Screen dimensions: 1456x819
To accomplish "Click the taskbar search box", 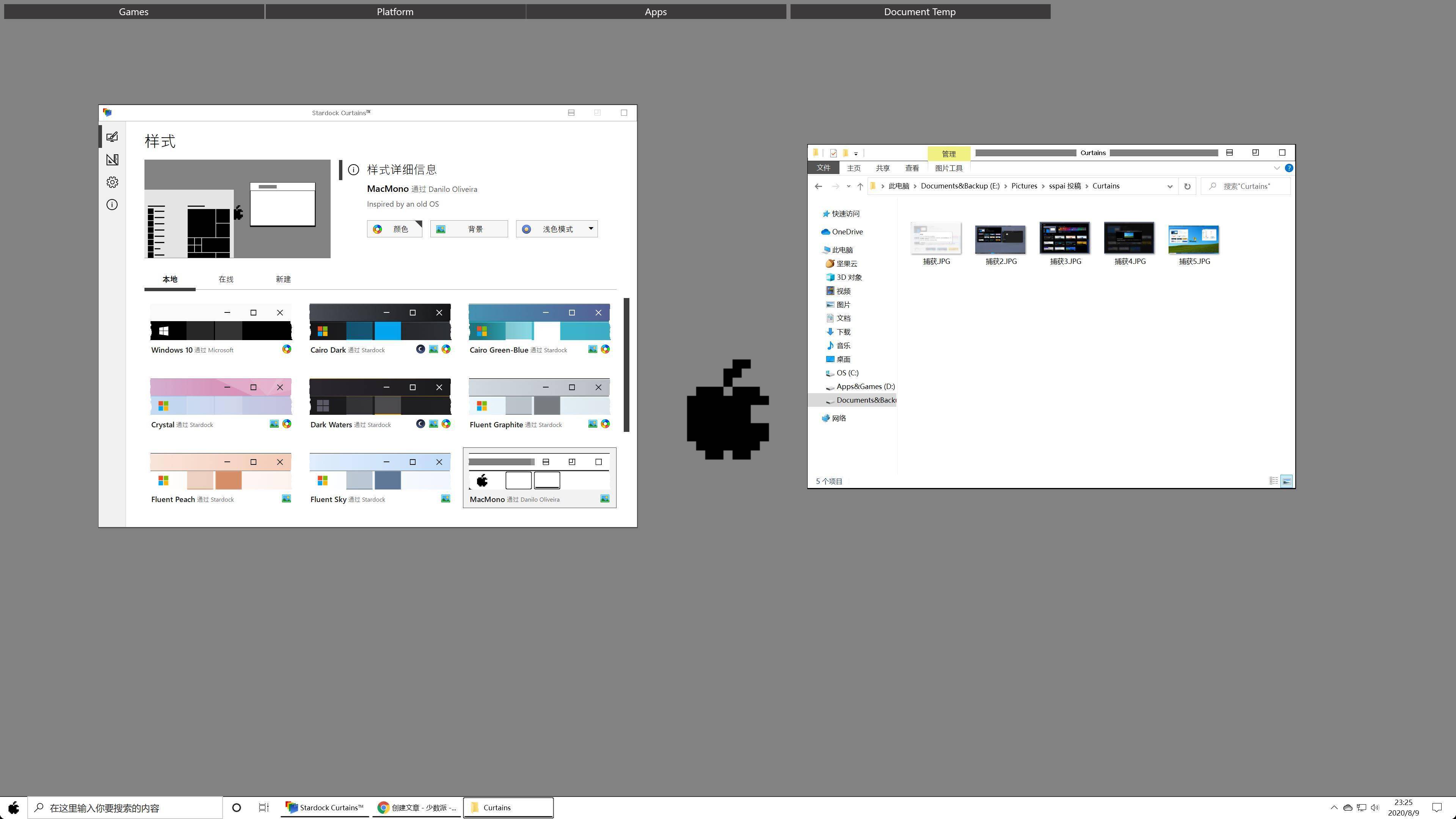I will (125, 808).
